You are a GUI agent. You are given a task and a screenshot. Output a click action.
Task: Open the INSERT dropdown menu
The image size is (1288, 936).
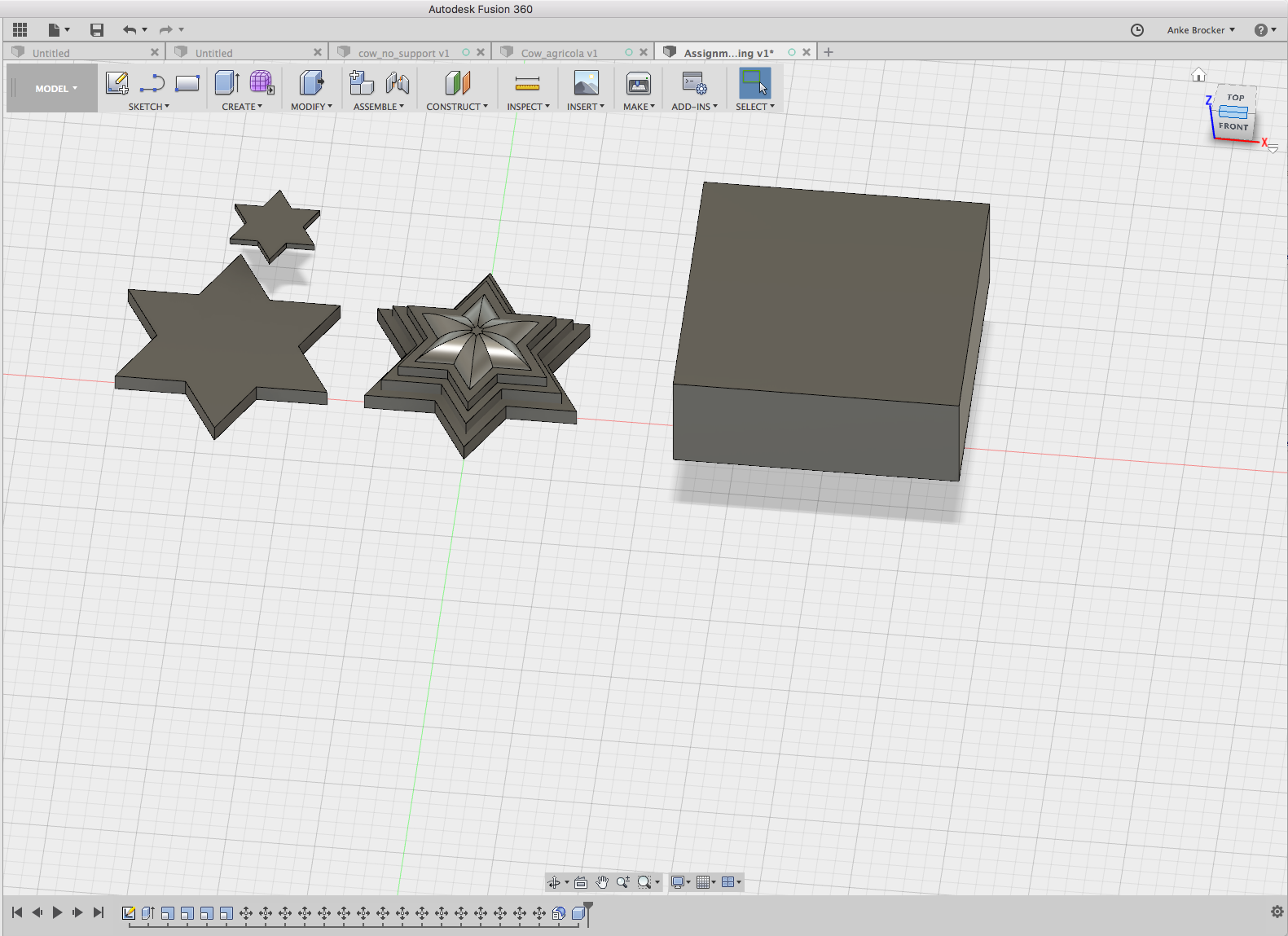(586, 107)
